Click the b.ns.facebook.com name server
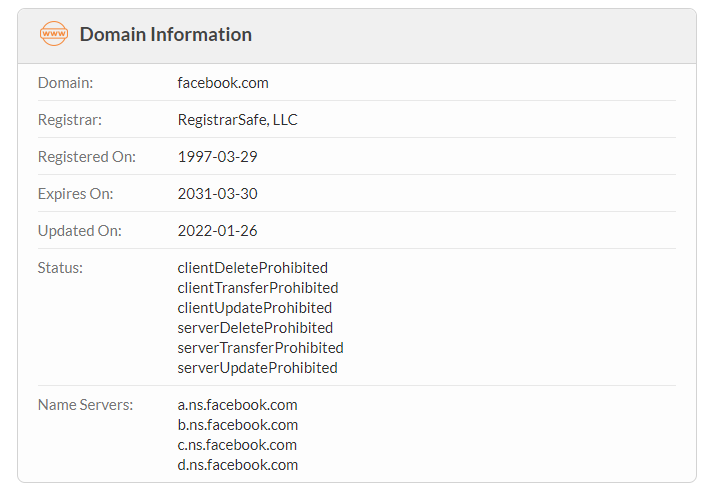This screenshot has width=708, height=493. (238, 425)
